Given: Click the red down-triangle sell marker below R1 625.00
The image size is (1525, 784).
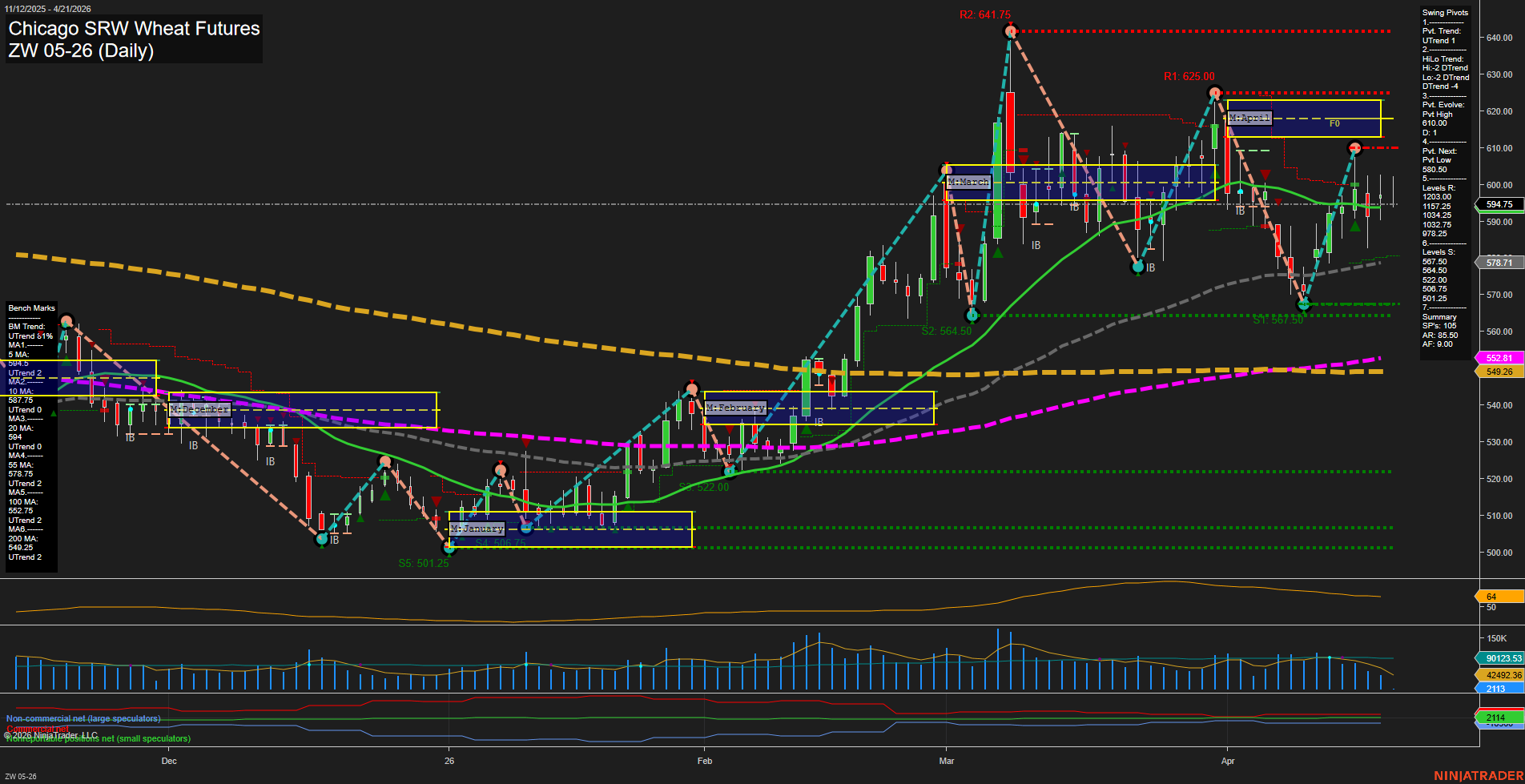Looking at the screenshot, I should 1265,174.
